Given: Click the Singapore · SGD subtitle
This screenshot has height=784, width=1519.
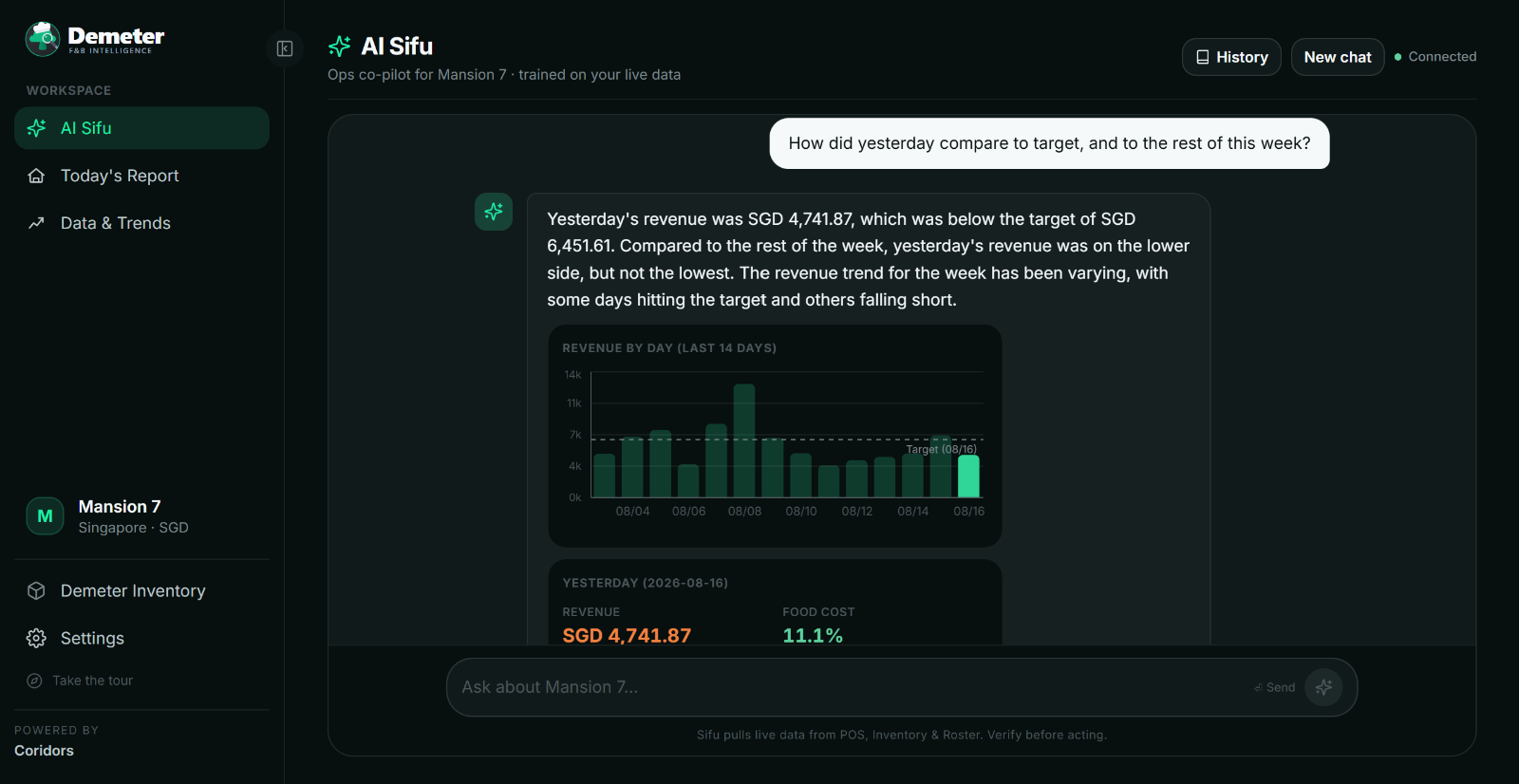Looking at the screenshot, I should coord(133,528).
